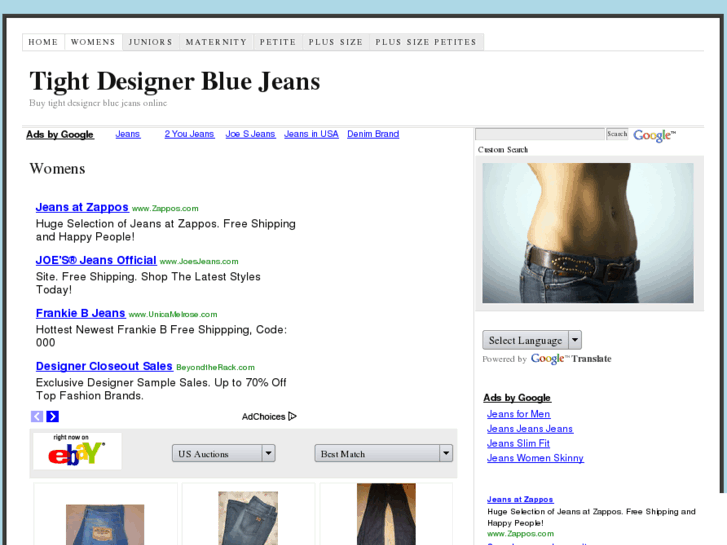
Task: Click the previous ads arrow icon
Action: [x=37, y=417]
